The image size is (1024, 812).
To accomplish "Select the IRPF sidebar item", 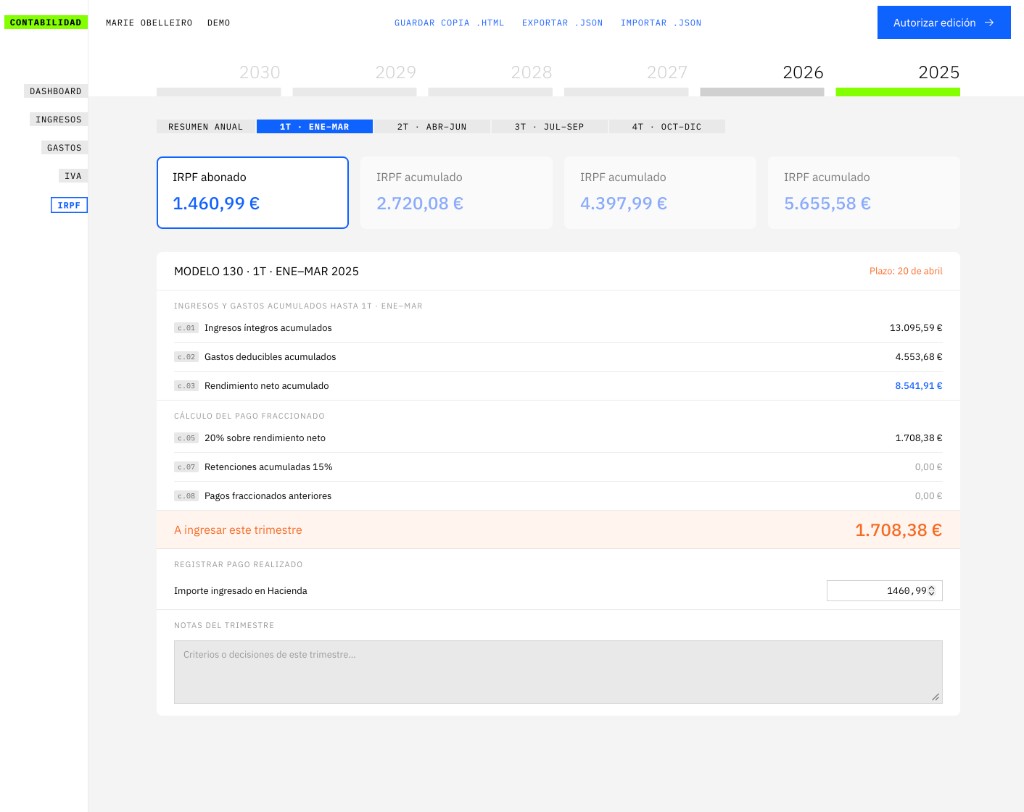I will [x=69, y=205].
